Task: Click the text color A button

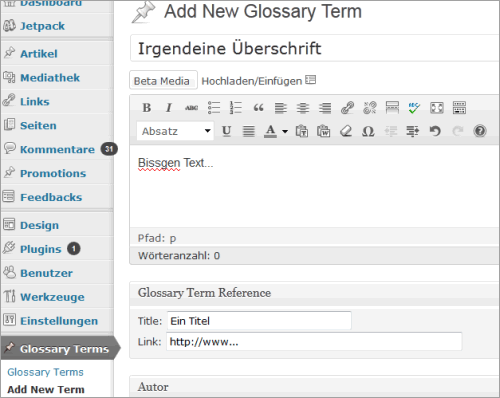Action: (x=270, y=131)
